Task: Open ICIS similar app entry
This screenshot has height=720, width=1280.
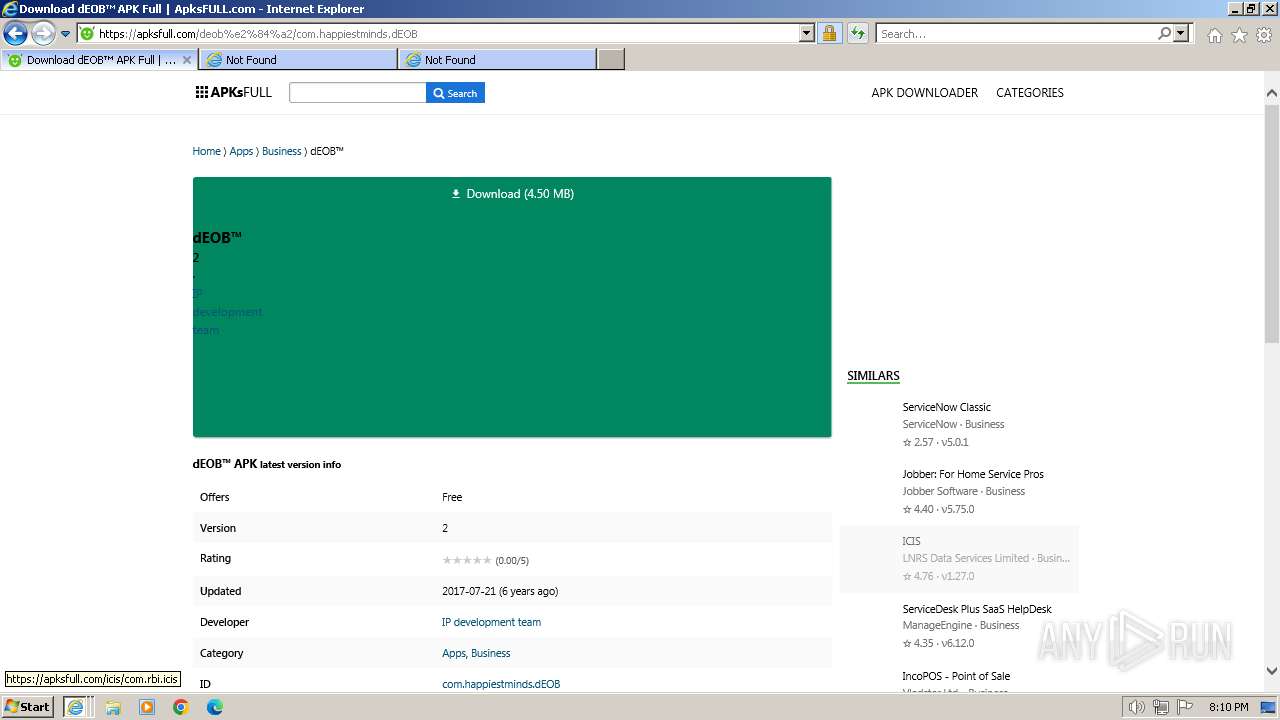Action: click(x=958, y=558)
